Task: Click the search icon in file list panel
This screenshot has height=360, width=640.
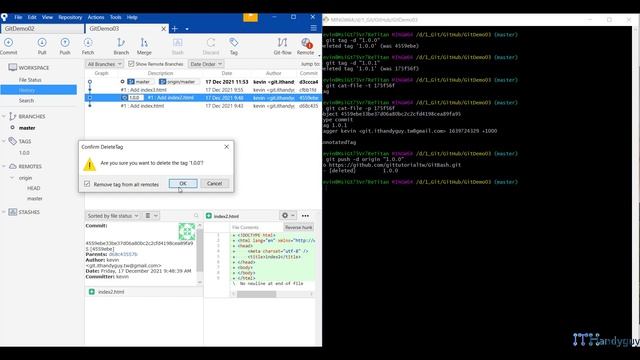Action: 196,216
